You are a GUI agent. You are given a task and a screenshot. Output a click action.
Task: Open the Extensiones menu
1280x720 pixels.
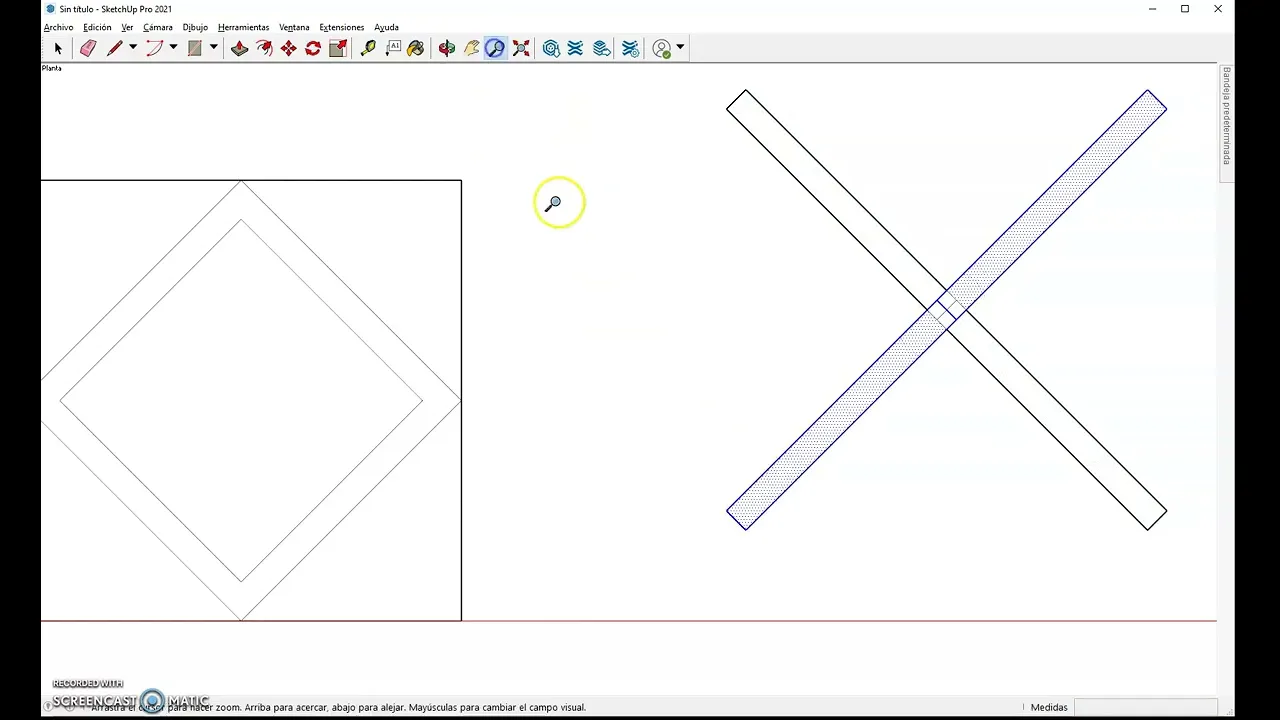click(x=342, y=27)
